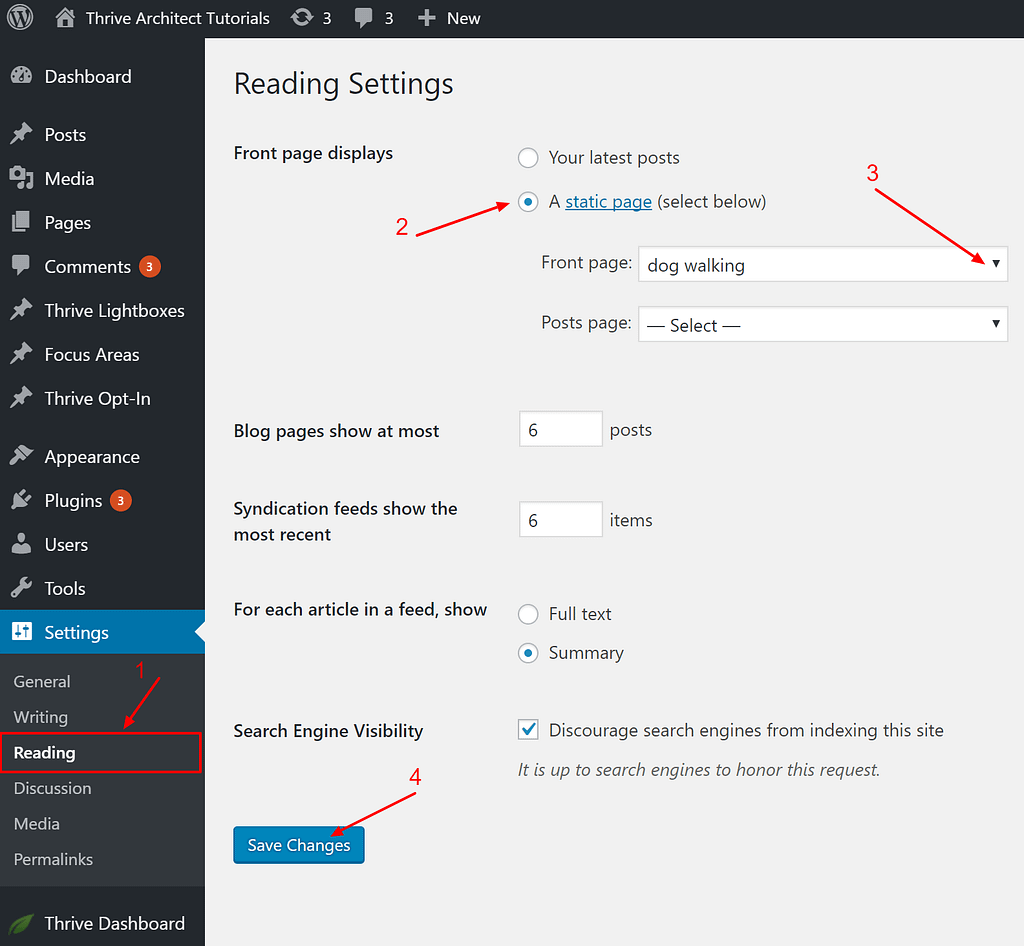Open Thrive Opt-In menu item
Image resolution: width=1024 pixels, height=946 pixels.
pos(102,398)
